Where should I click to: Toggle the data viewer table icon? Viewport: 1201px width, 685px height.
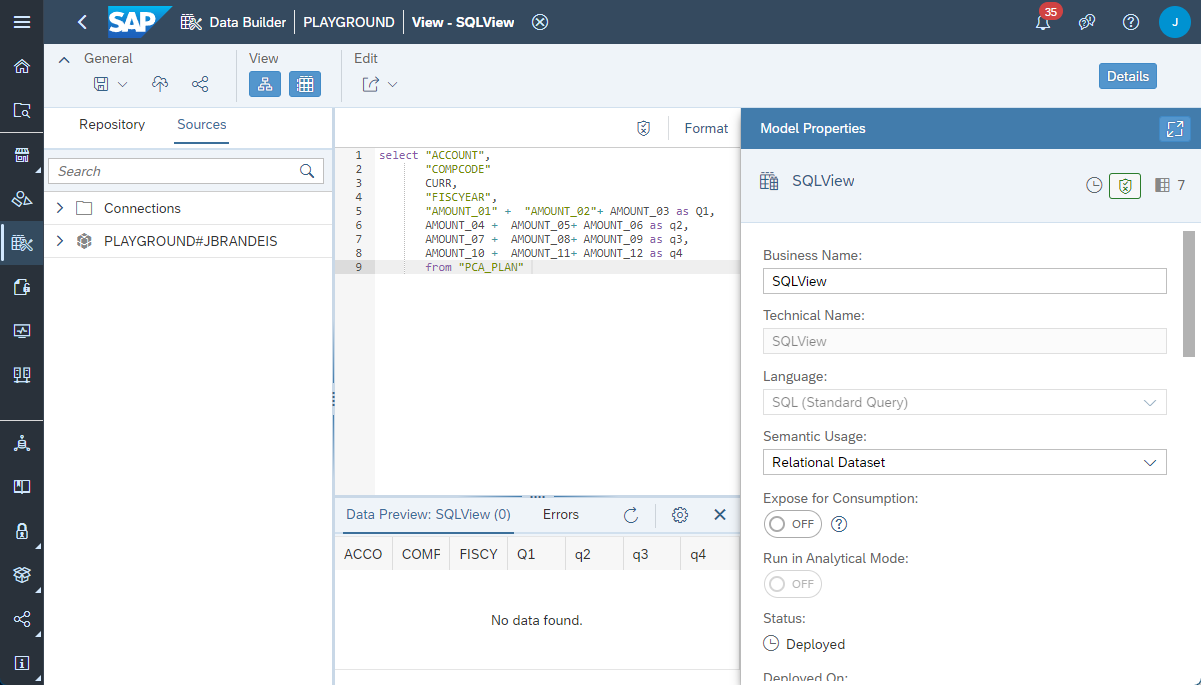[x=305, y=85]
